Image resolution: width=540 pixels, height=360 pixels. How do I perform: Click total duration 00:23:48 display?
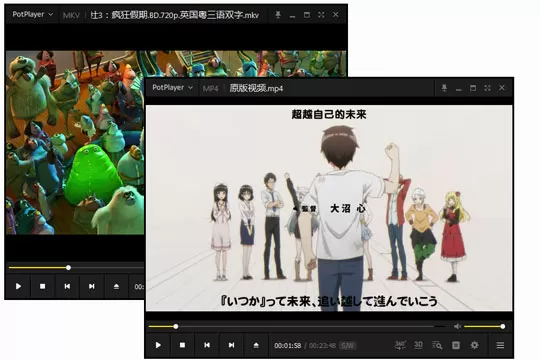tap(322, 345)
